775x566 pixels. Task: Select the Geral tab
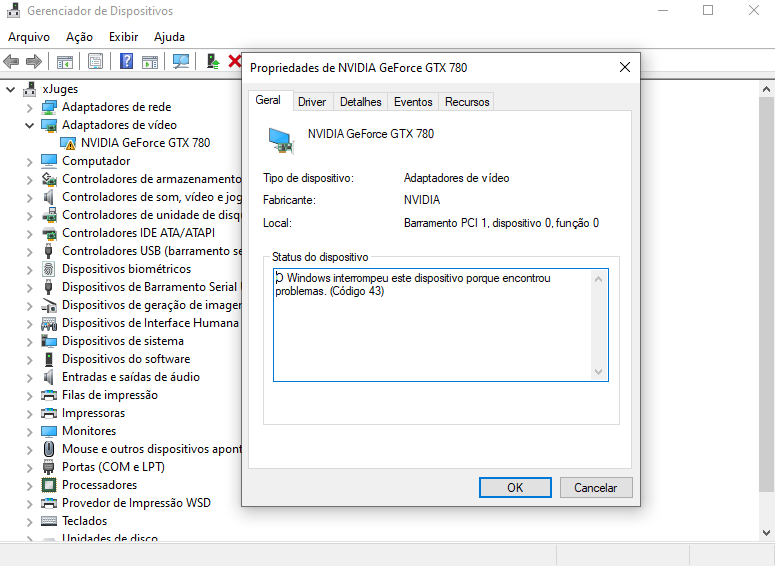(x=268, y=100)
